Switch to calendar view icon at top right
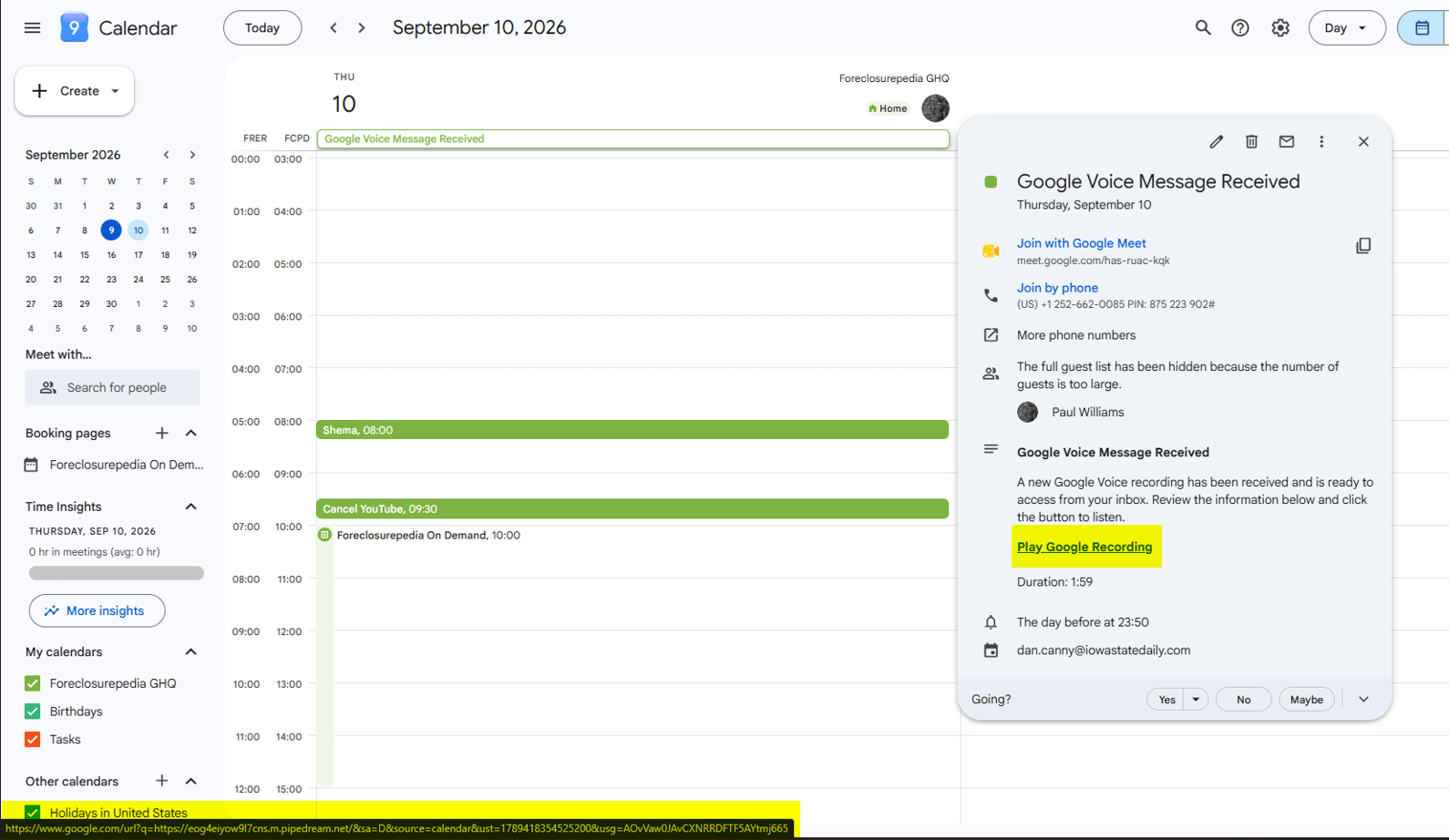Viewport: 1449px width, 840px height. 1422,28
